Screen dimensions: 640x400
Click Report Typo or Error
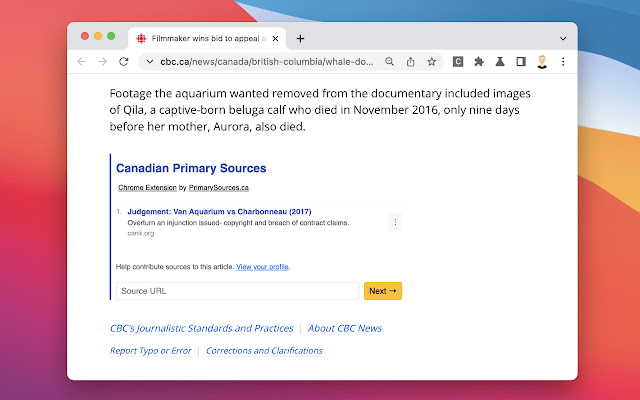[151, 351]
